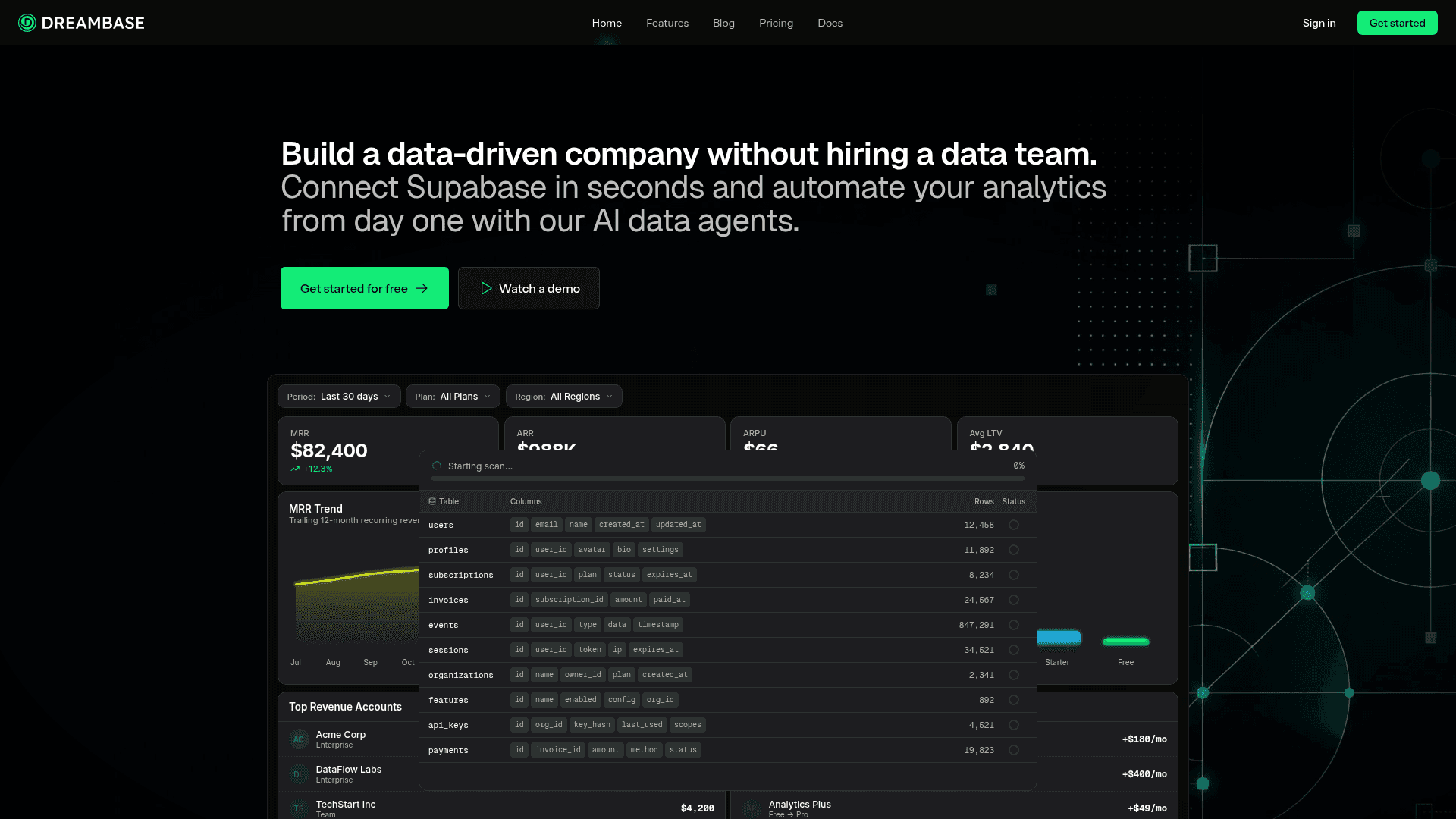The height and width of the screenshot is (819, 1456).
Task: Click the Rows column header
Action: [x=984, y=501]
